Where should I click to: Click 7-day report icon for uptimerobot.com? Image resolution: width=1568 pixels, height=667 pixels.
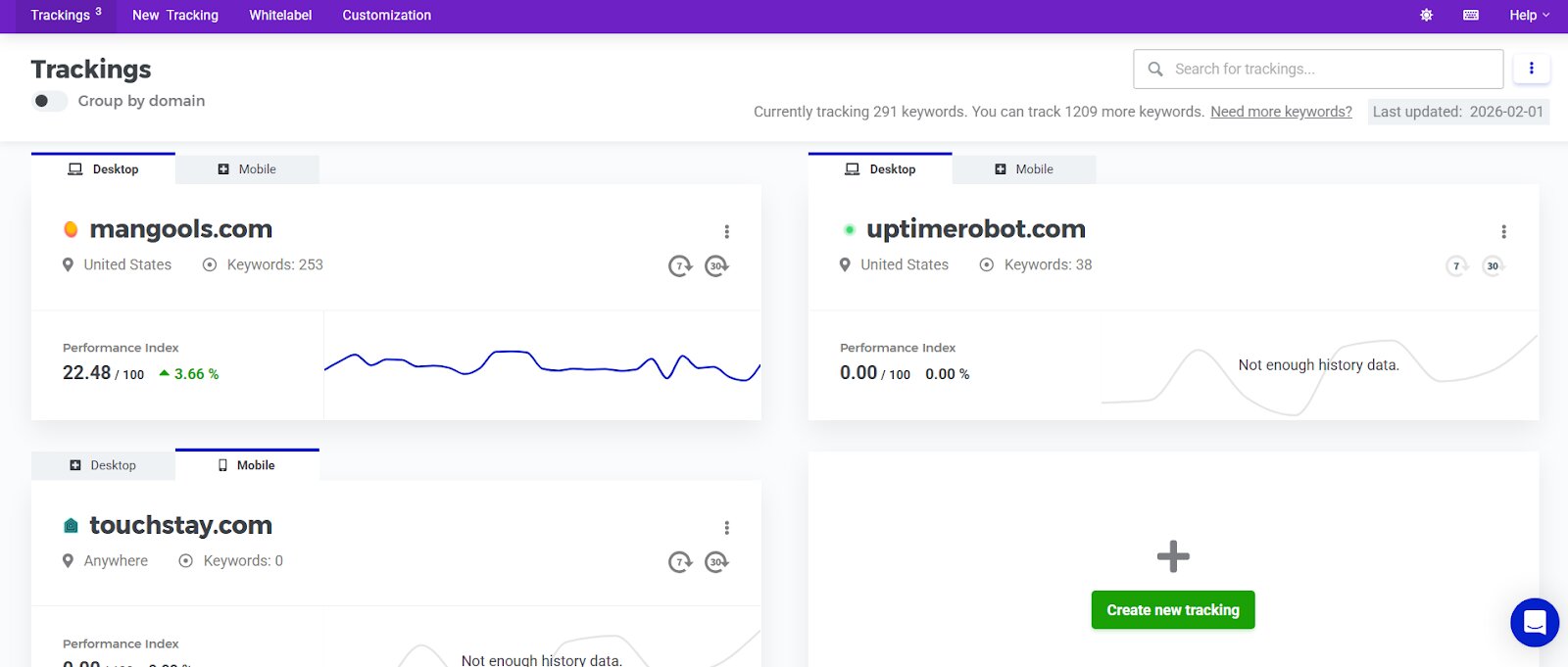click(x=1457, y=265)
